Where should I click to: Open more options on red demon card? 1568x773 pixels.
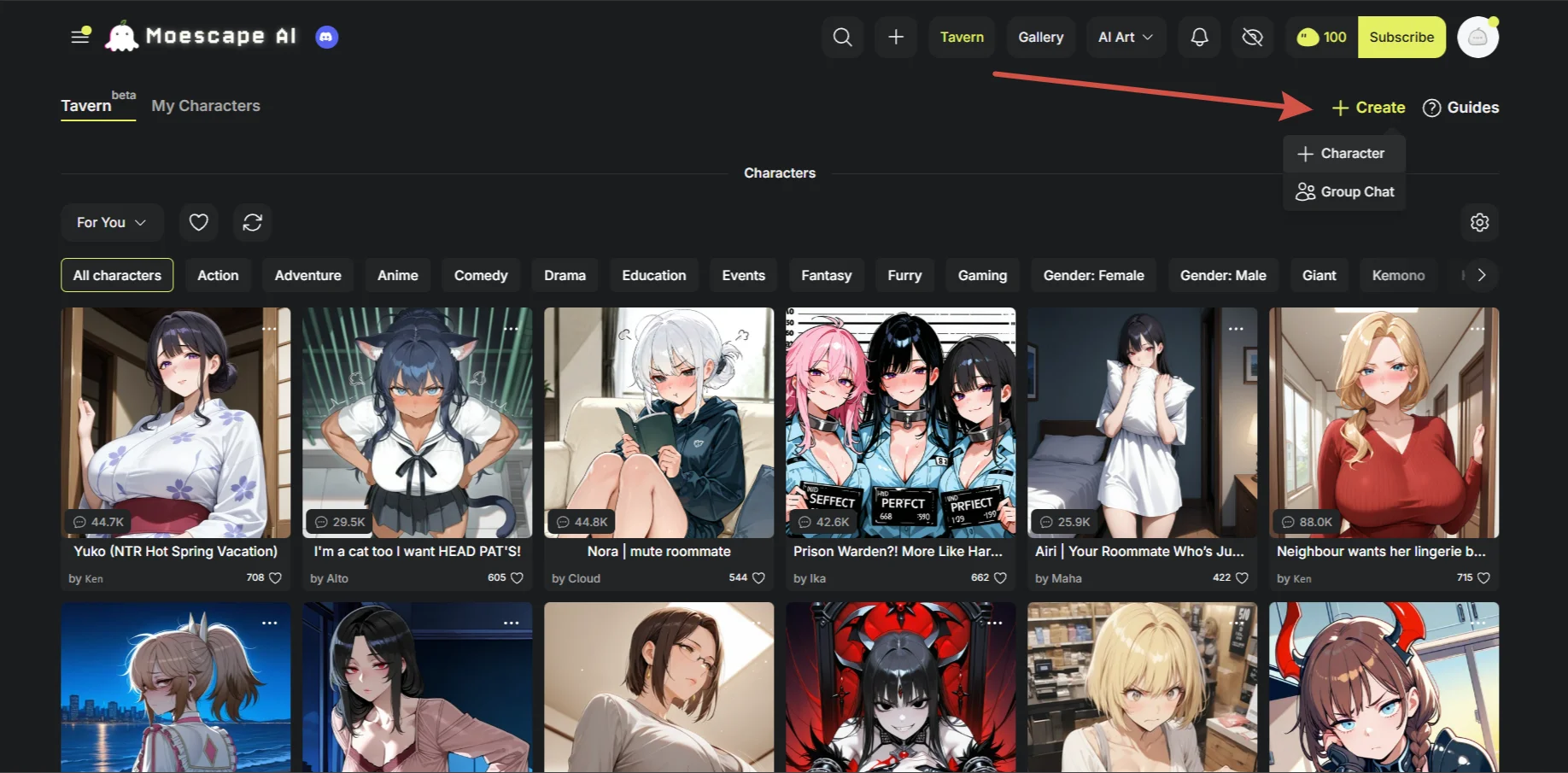tap(995, 623)
